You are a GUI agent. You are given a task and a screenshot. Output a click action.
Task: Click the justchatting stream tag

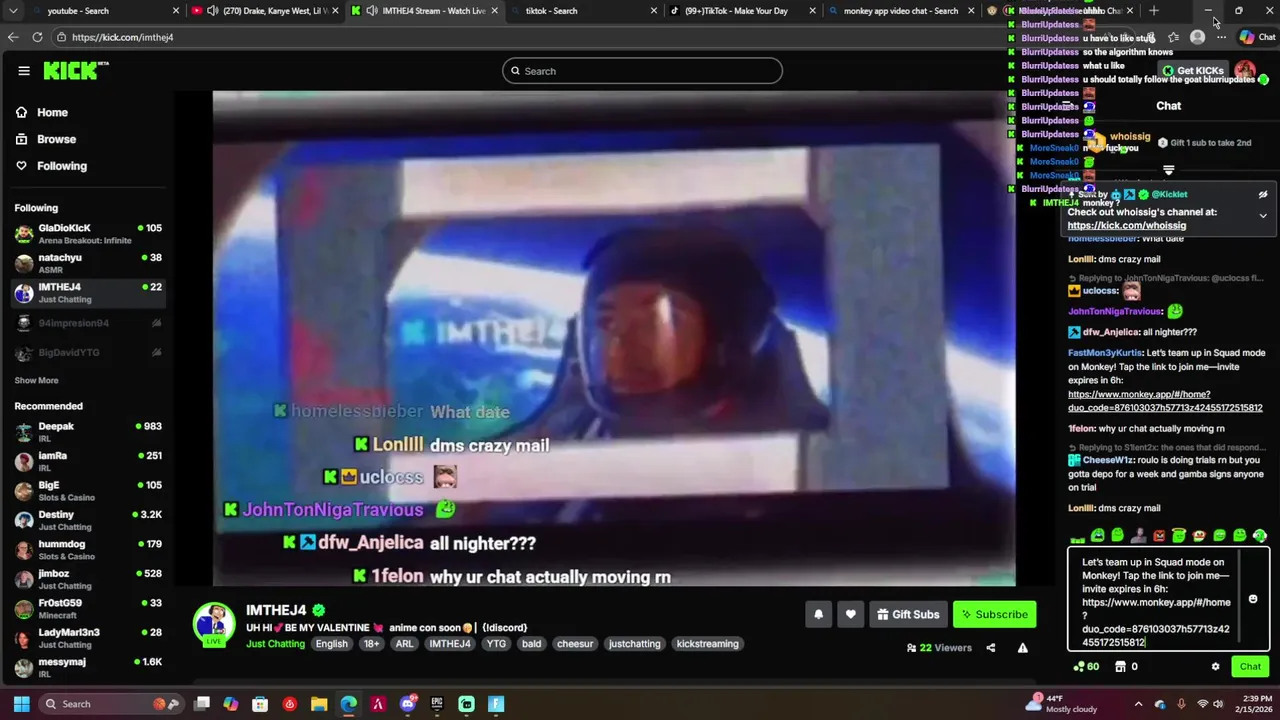635,644
